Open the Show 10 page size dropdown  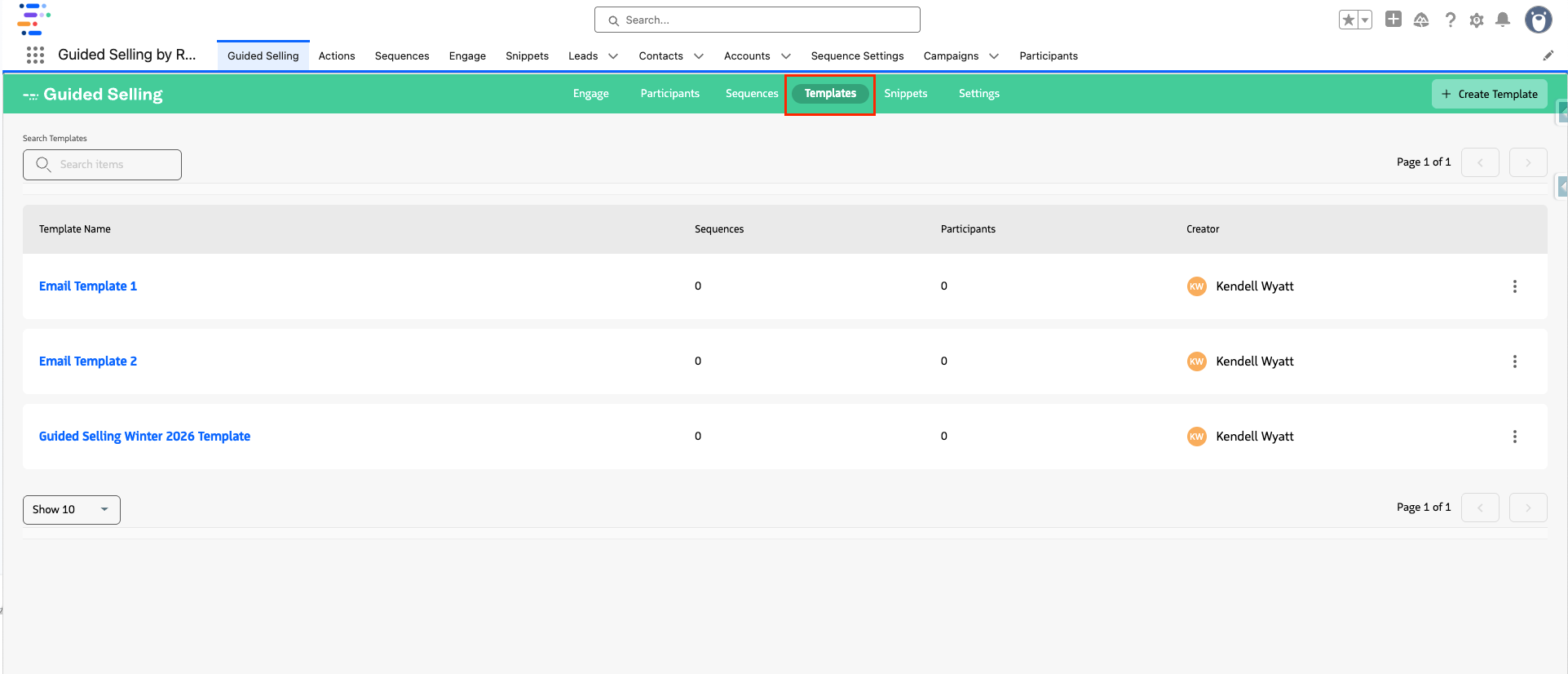pyautogui.click(x=72, y=510)
